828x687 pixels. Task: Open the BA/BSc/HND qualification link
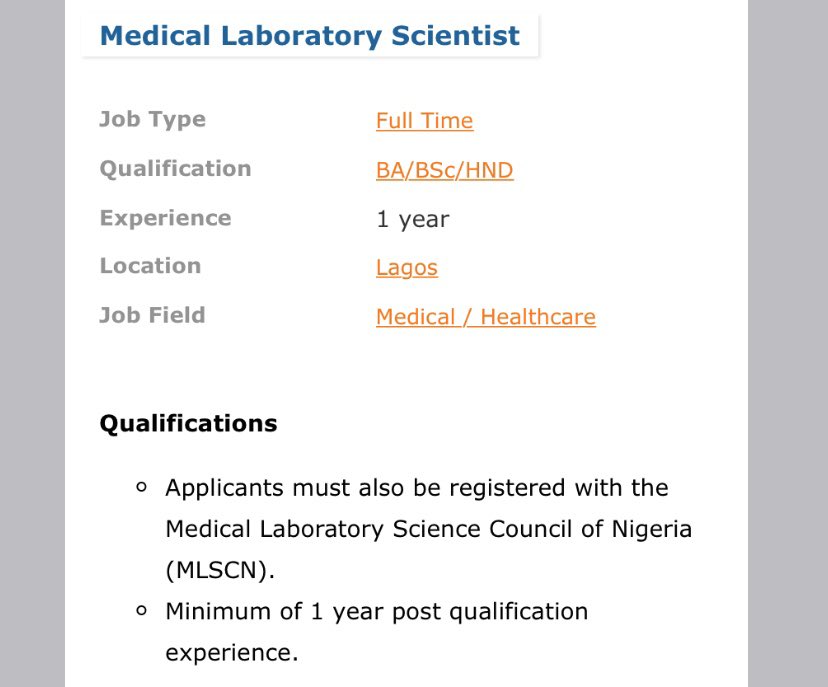pyautogui.click(x=445, y=170)
